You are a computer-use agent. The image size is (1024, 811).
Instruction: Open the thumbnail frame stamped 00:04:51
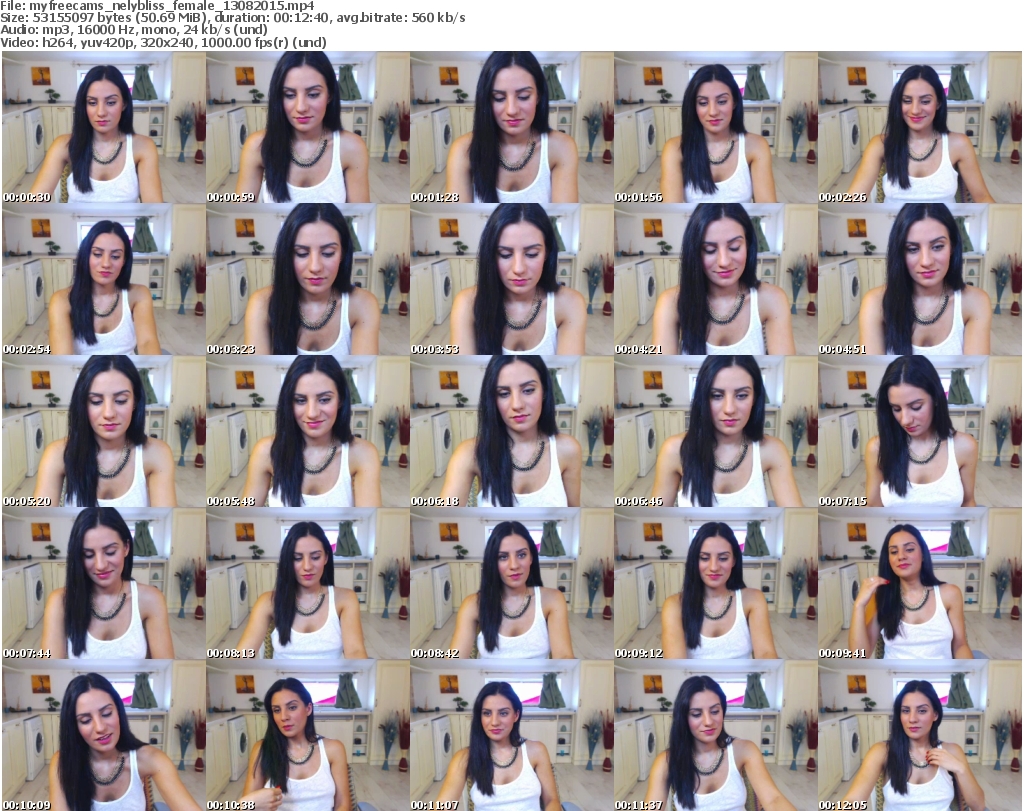(x=920, y=279)
